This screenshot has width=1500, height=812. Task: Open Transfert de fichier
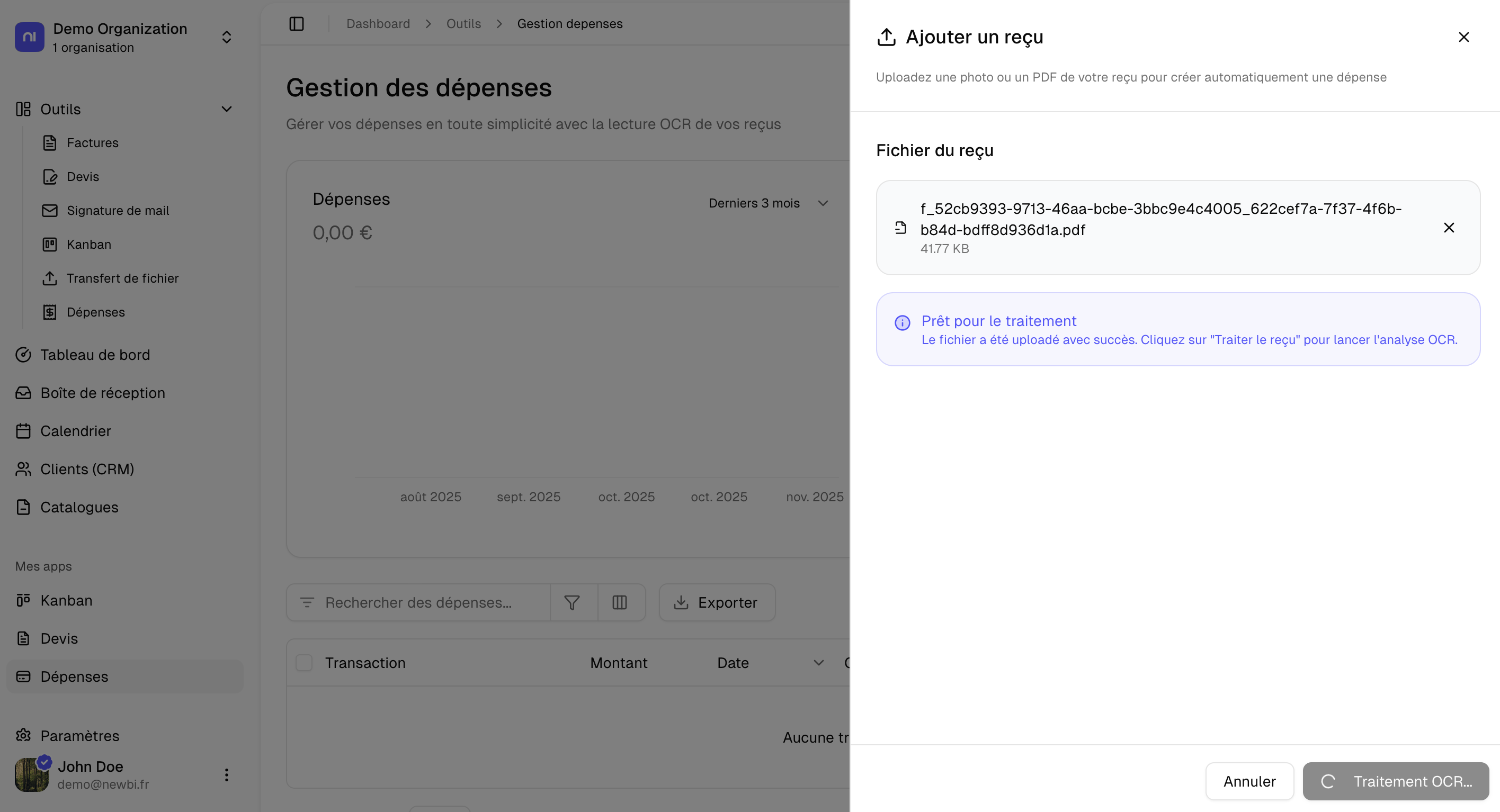122,278
